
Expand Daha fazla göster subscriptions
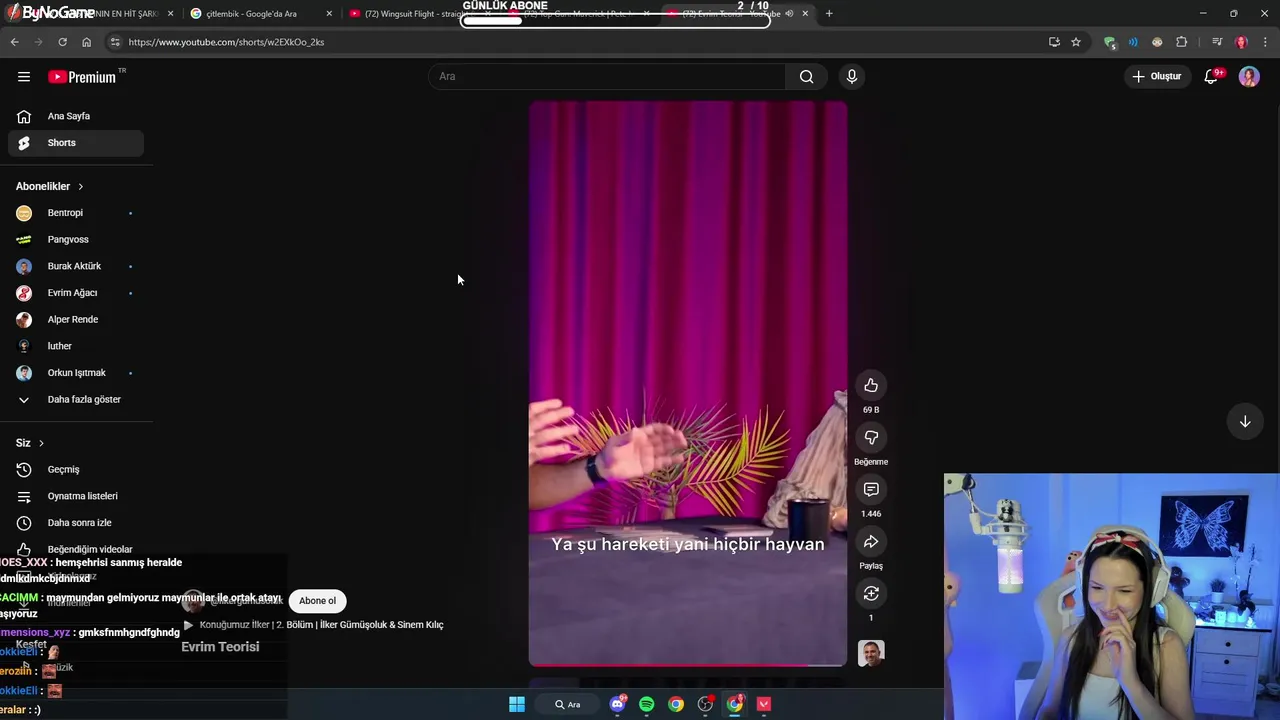coord(76,399)
